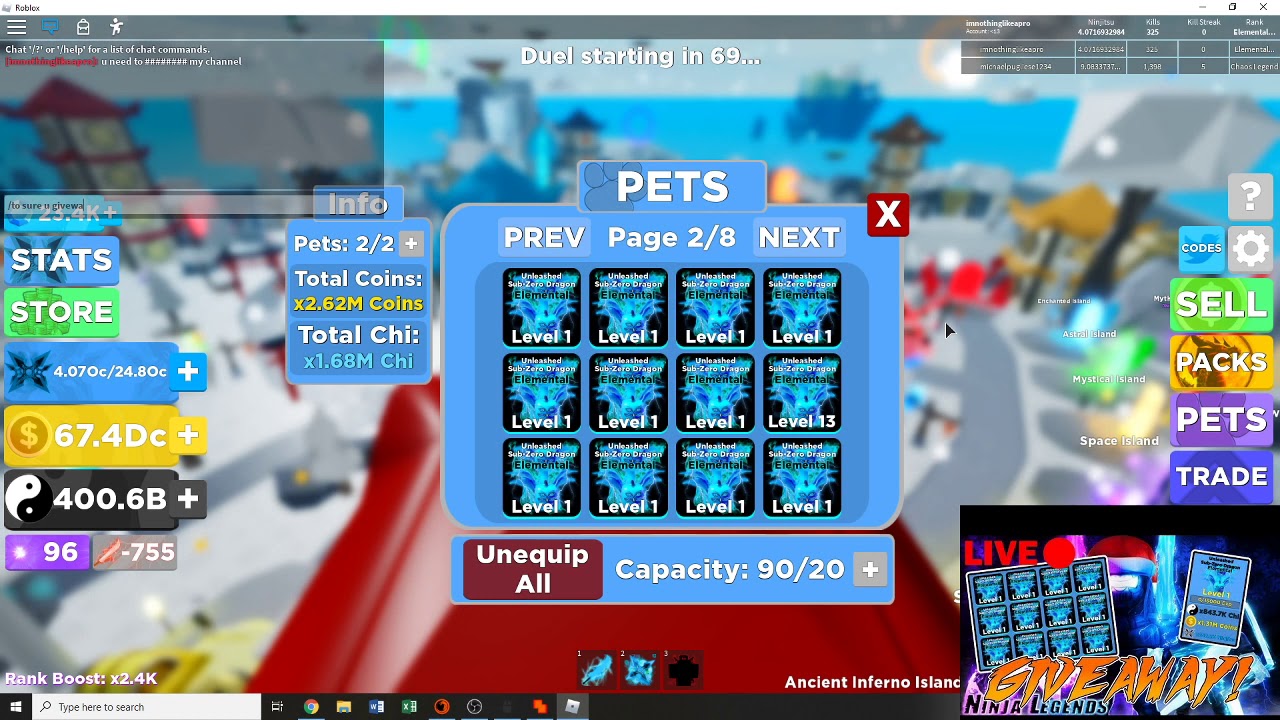Viewport: 1280px width, 720px height.
Task: Toggle the chat window icon
Action: (x=49, y=27)
